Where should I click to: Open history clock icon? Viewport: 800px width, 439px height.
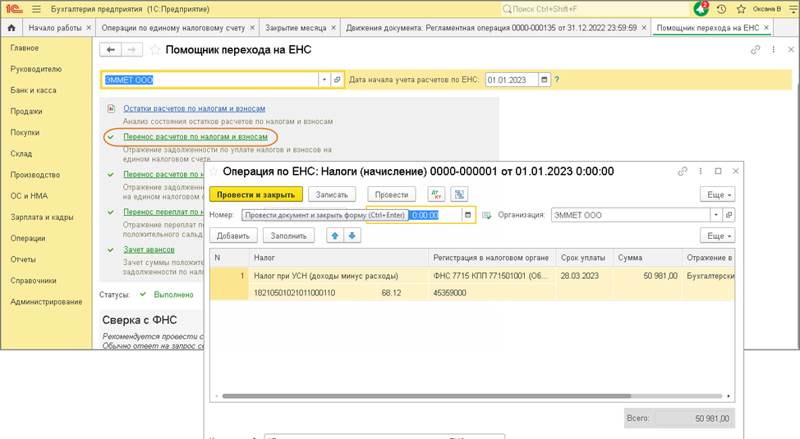point(721,9)
